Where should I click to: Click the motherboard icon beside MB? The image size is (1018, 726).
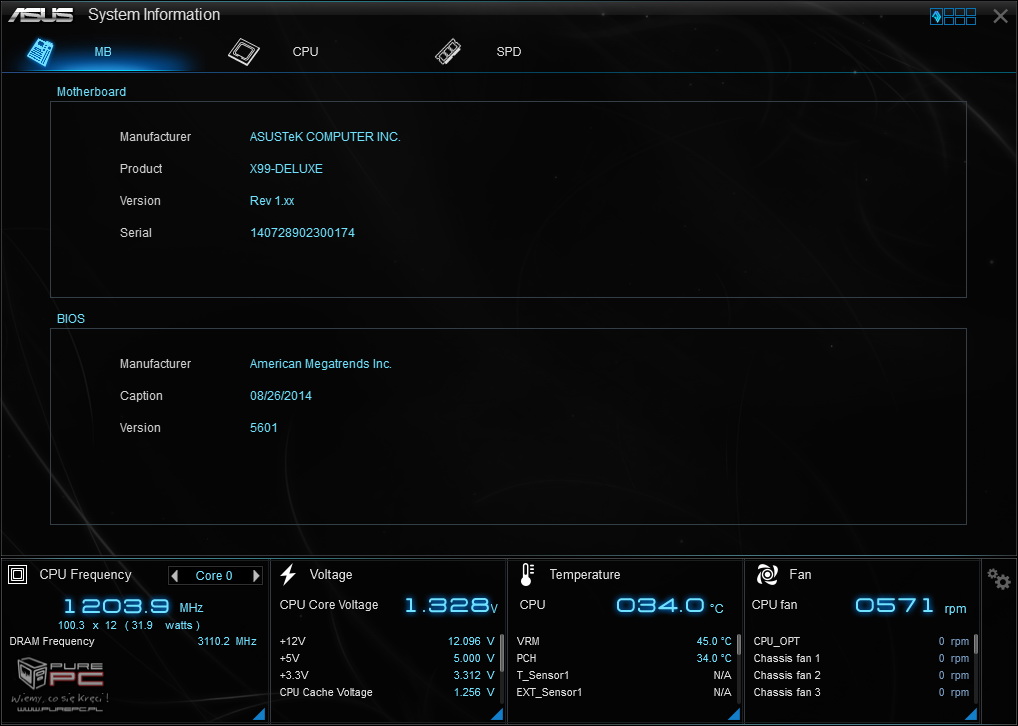pyautogui.click(x=40, y=52)
